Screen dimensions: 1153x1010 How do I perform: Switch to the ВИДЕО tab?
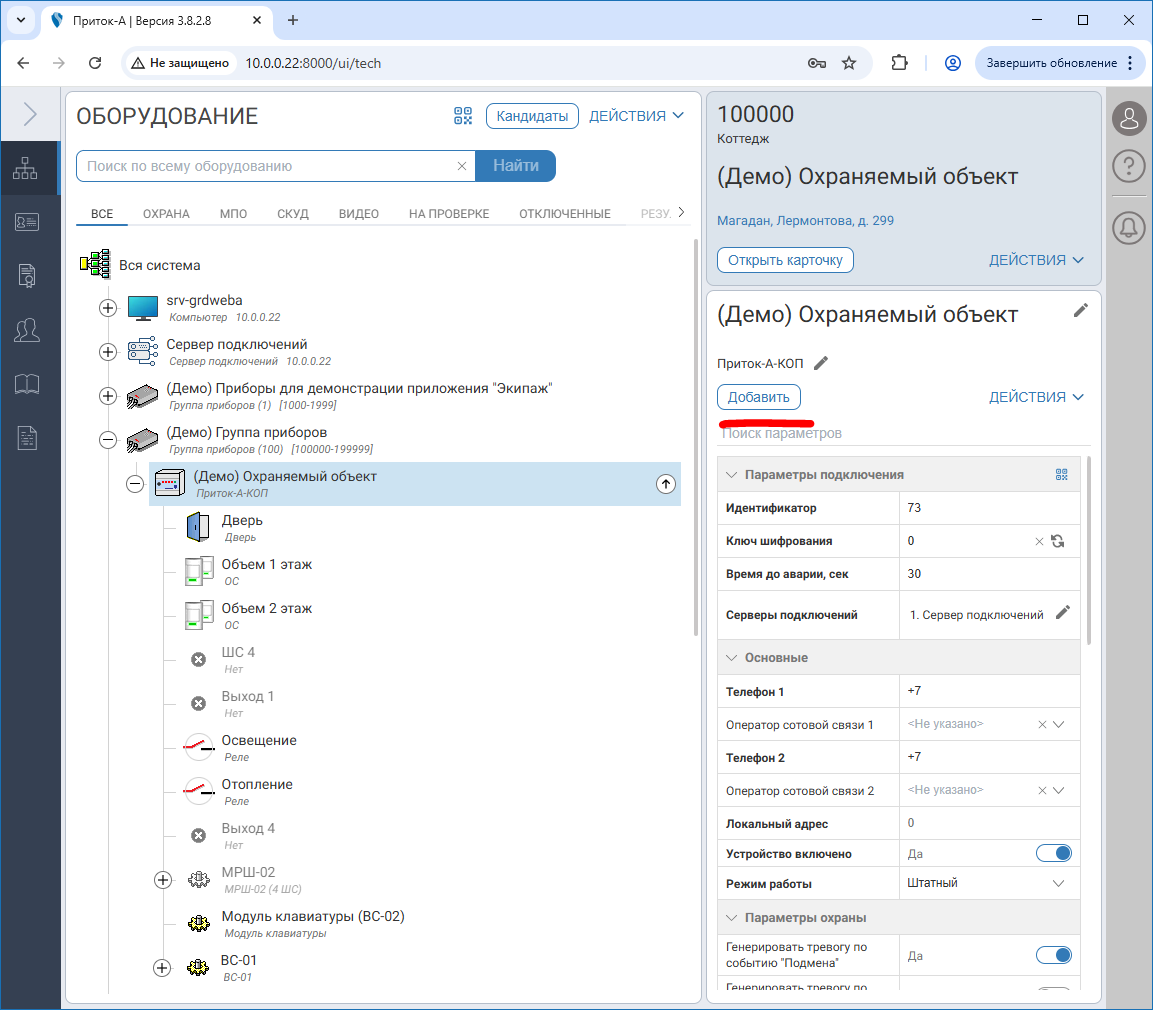(x=358, y=214)
